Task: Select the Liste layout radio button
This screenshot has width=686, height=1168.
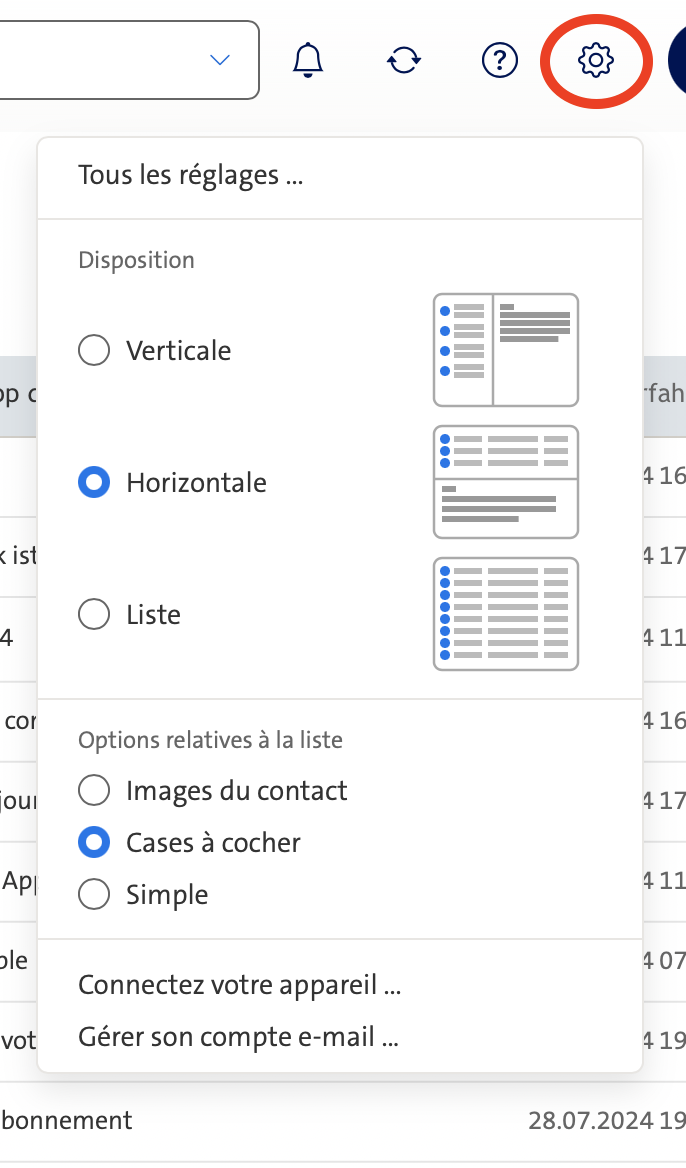Action: (93, 614)
